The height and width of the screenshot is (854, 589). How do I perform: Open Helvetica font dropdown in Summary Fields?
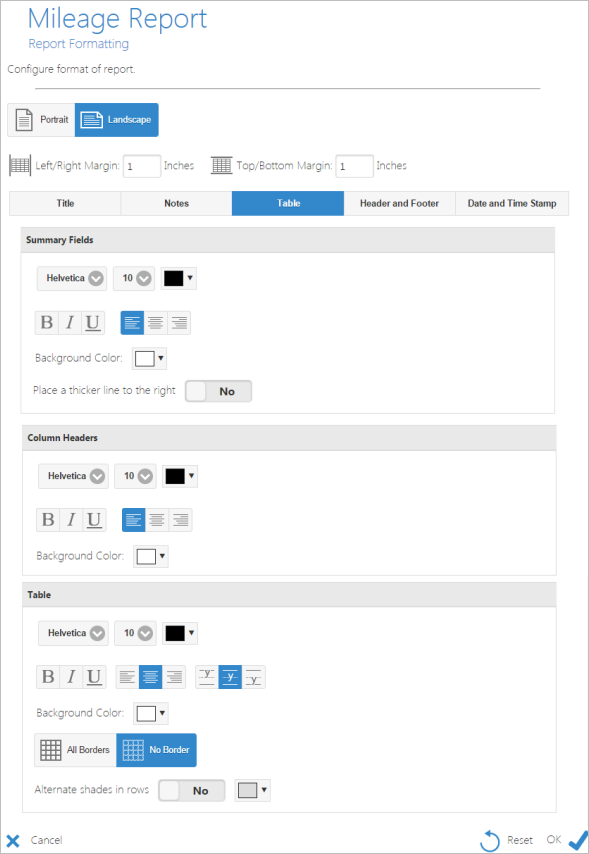pos(72,278)
